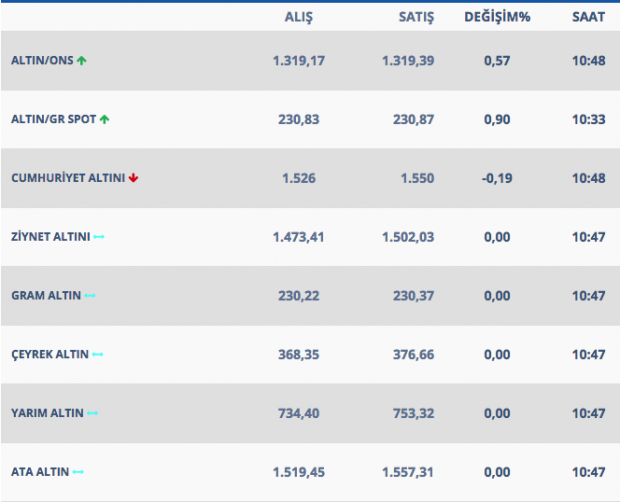Click the green up arrow beside ALTIN/ONS
The height and width of the screenshot is (502, 620).
pyautogui.click(x=82, y=61)
